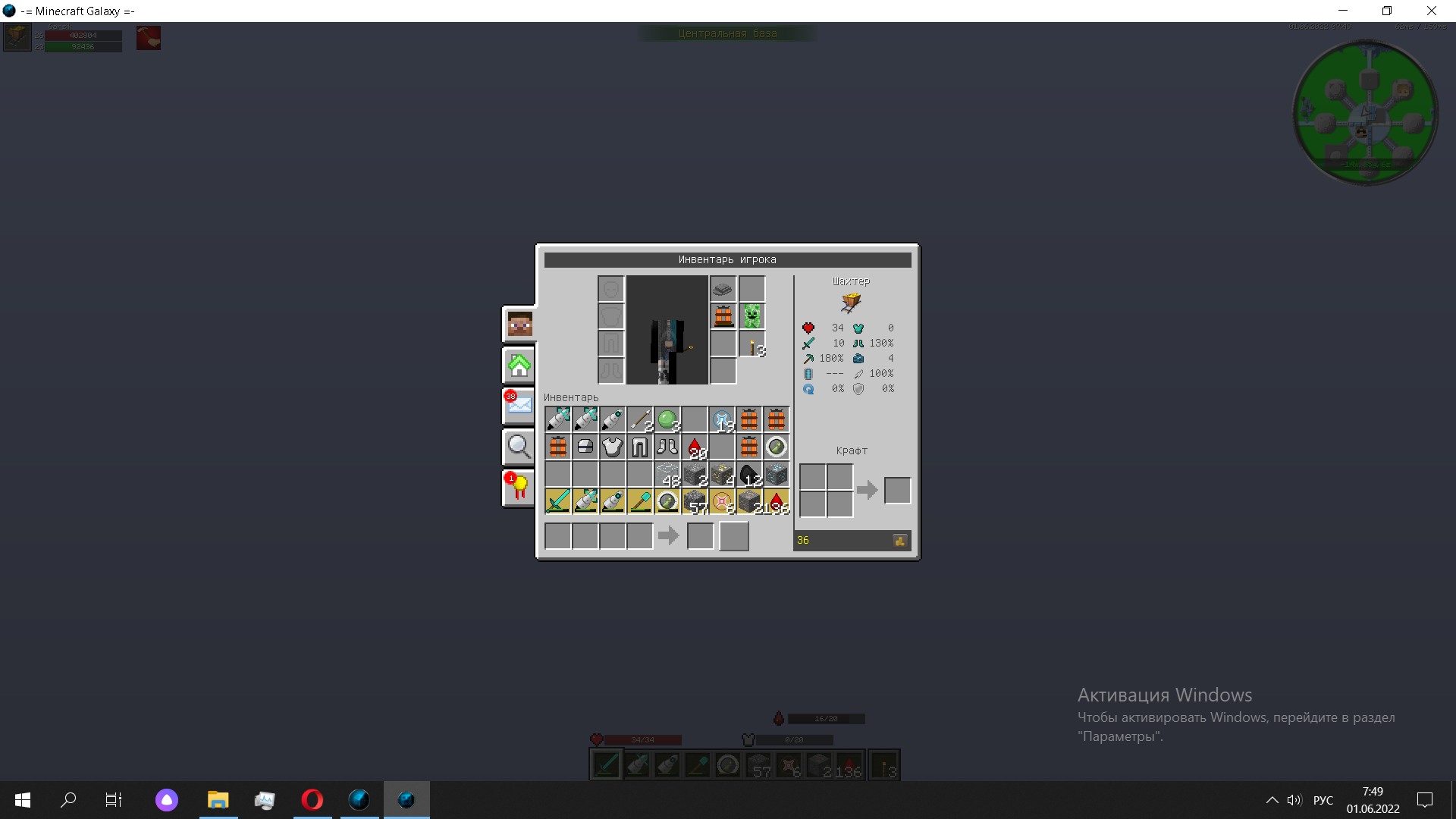Screen dimensions: 1456x819
Task: Click the craft output slot after the arrow
Action: click(897, 491)
